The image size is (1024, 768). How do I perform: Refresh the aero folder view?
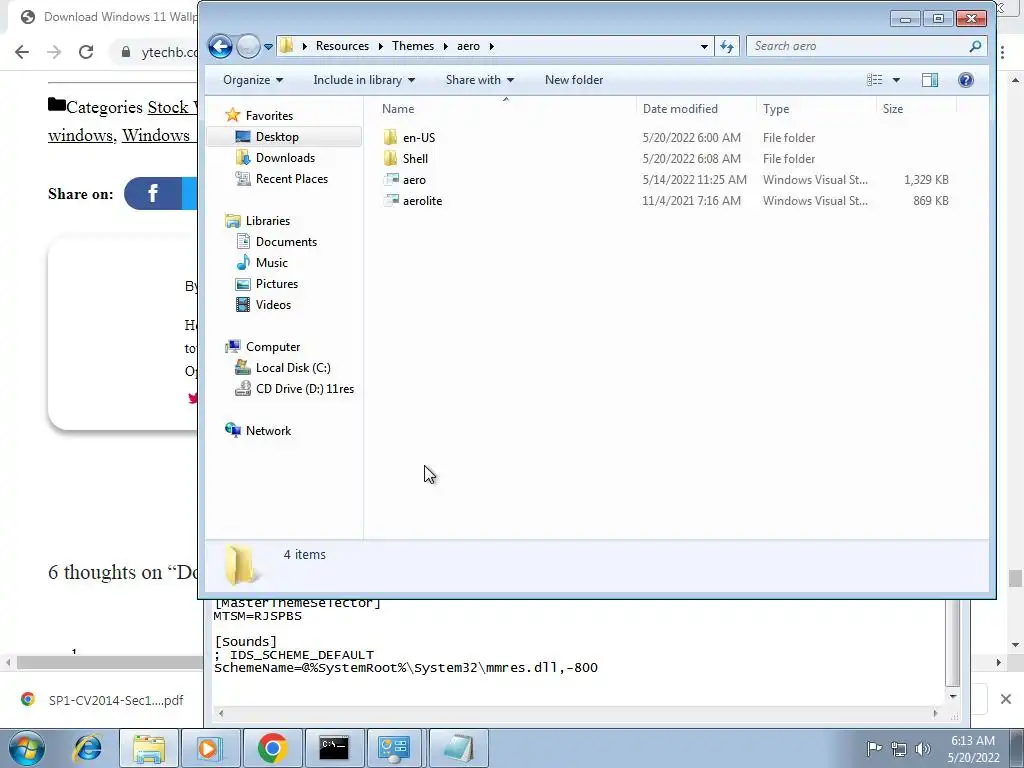pos(727,46)
